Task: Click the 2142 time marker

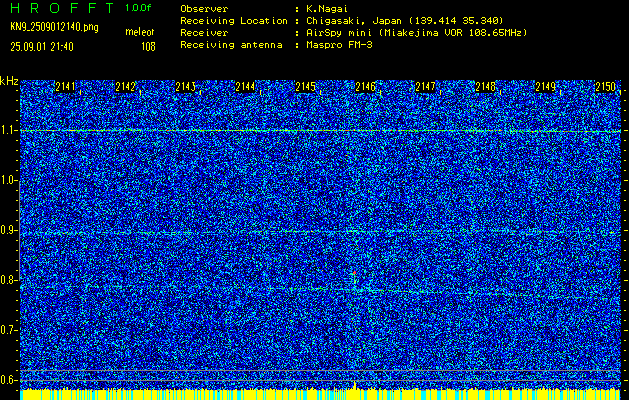Action: pos(125,87)
